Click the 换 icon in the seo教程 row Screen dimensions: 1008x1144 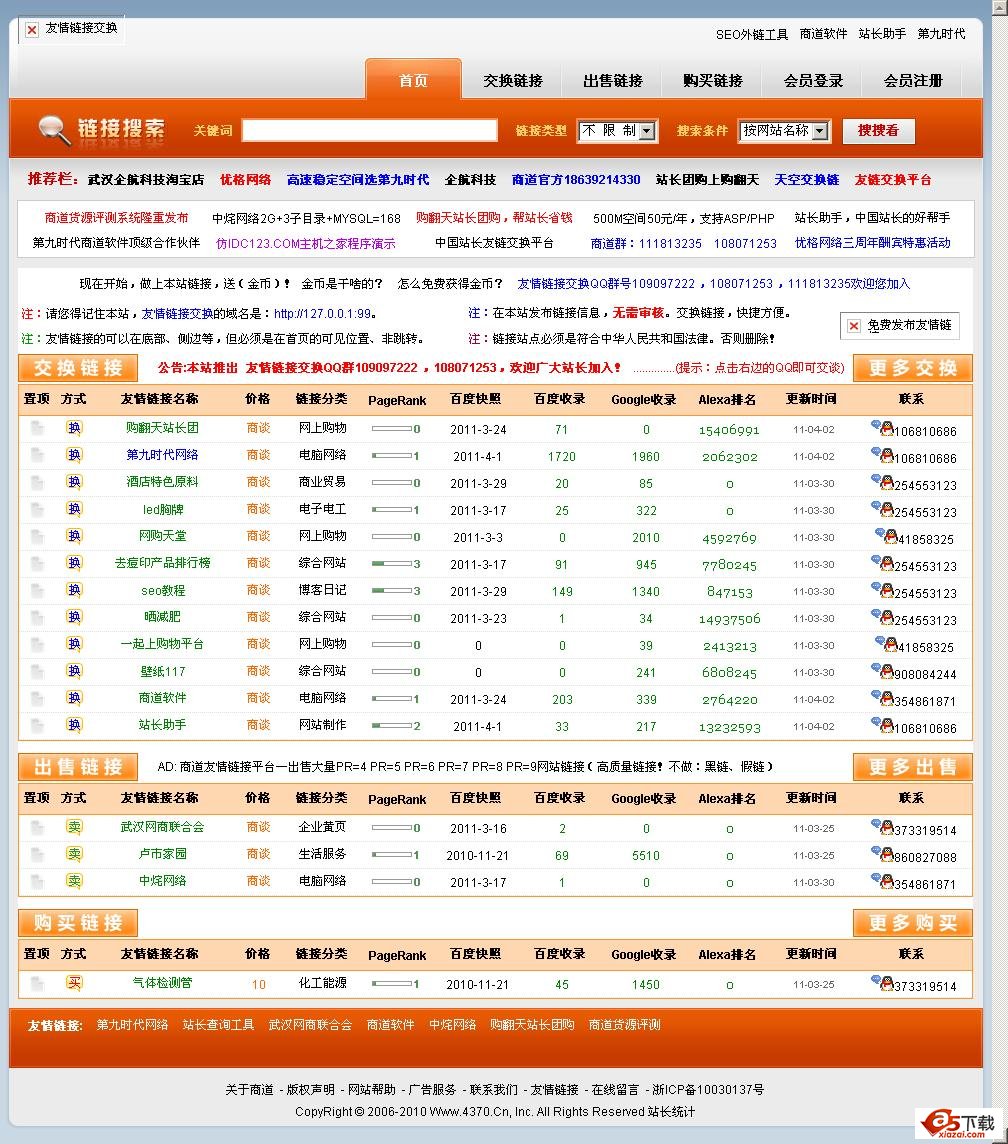pyautogui.click(x=74, y=590)
